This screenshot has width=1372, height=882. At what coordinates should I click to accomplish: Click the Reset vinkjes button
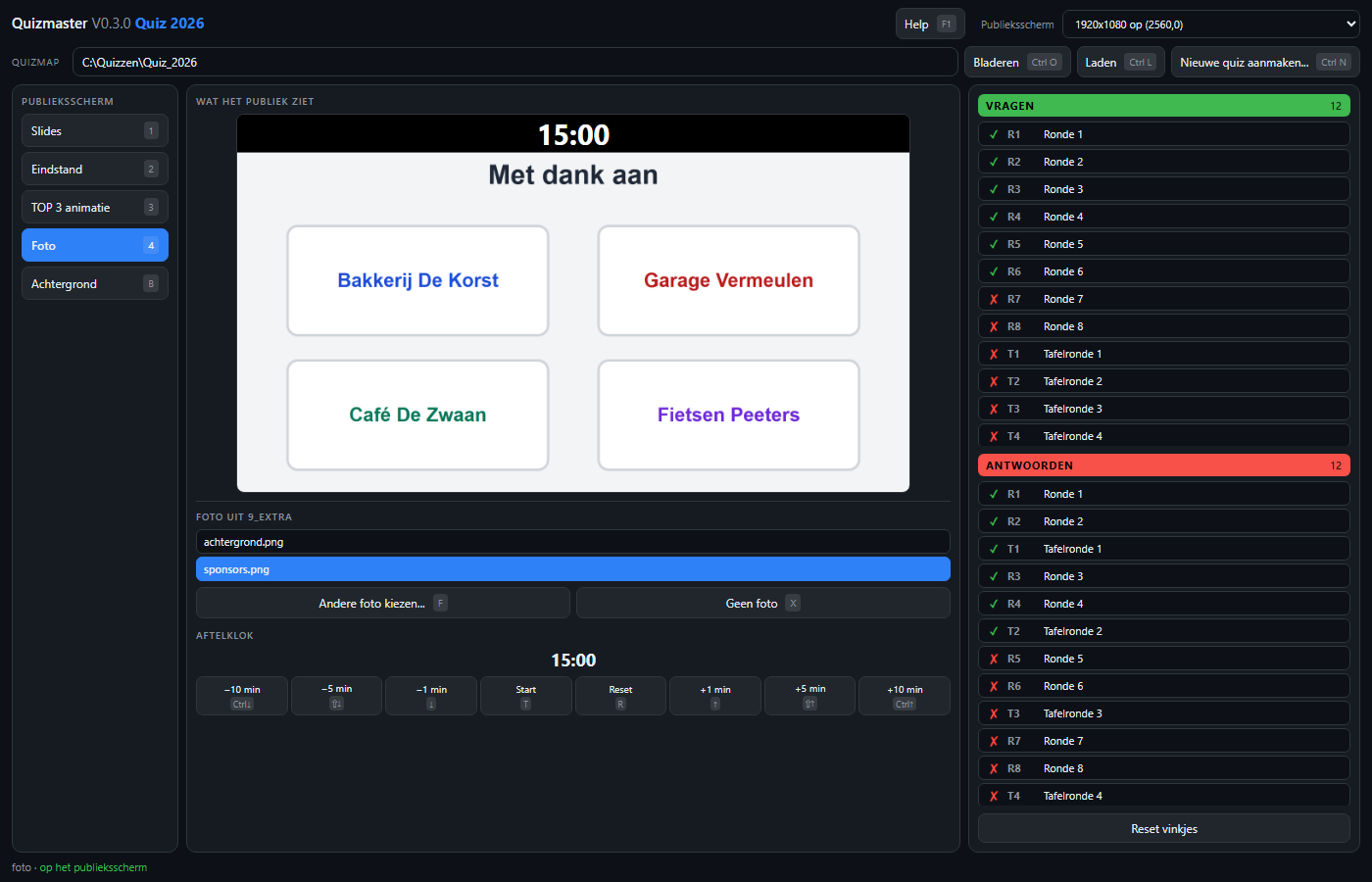(1164, 828)
